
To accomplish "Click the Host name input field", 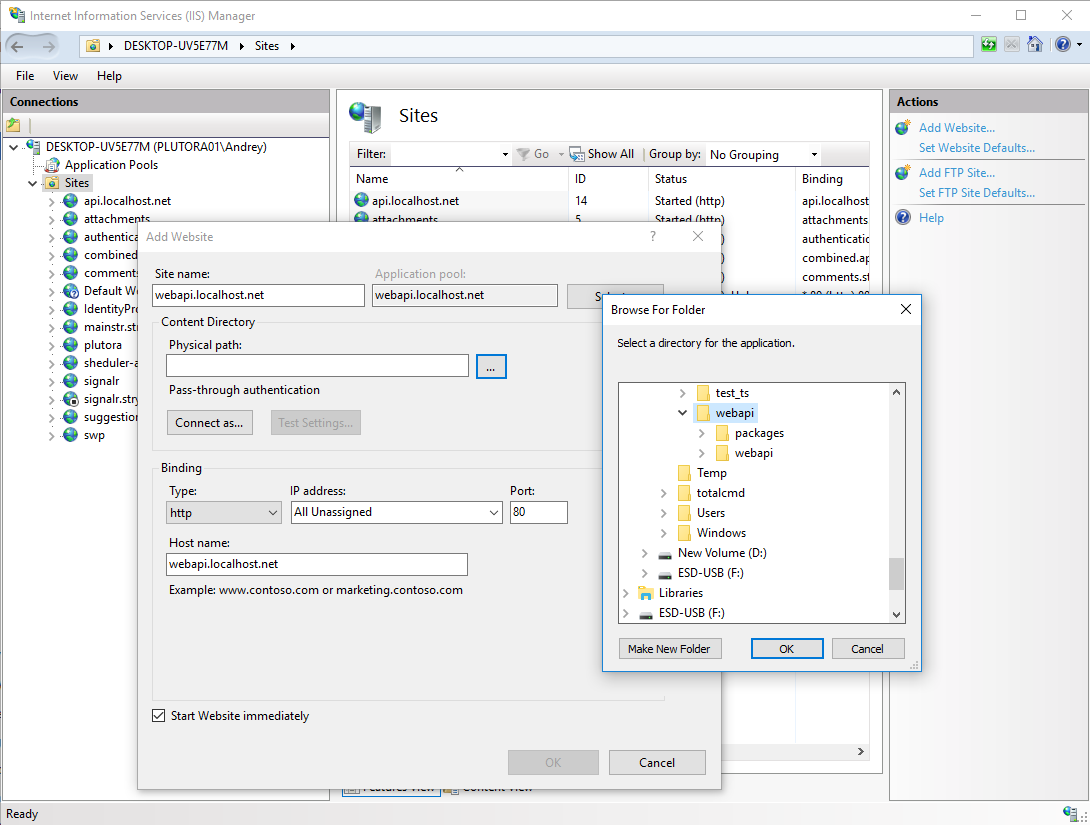I will point(317,564).
